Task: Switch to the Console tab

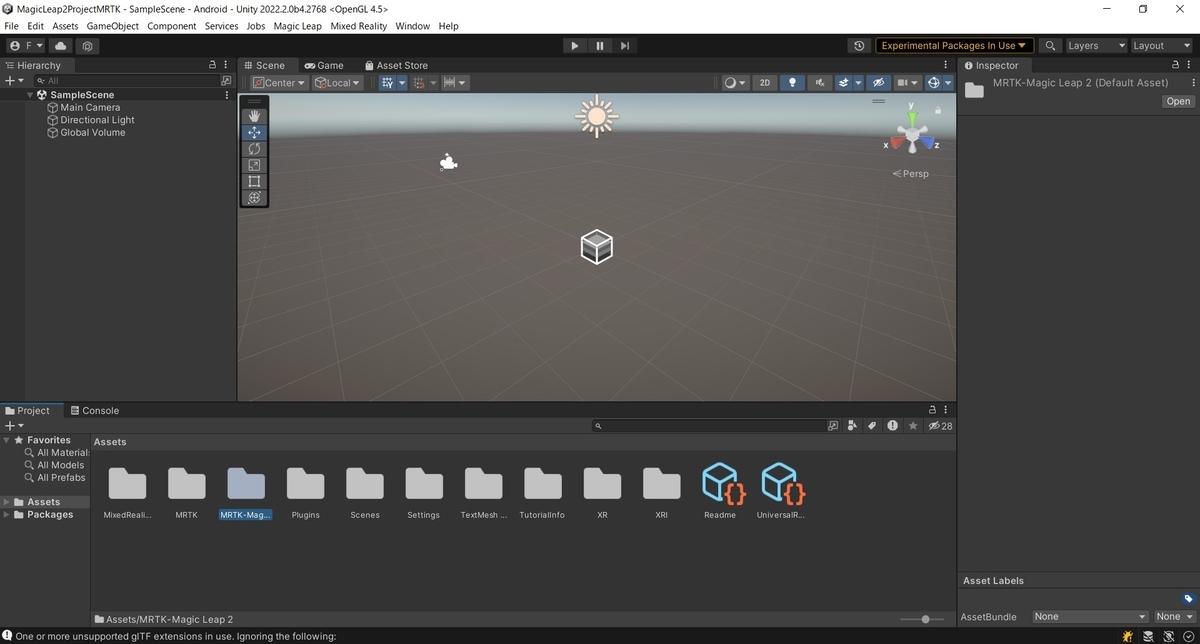Action: point(93,410)
